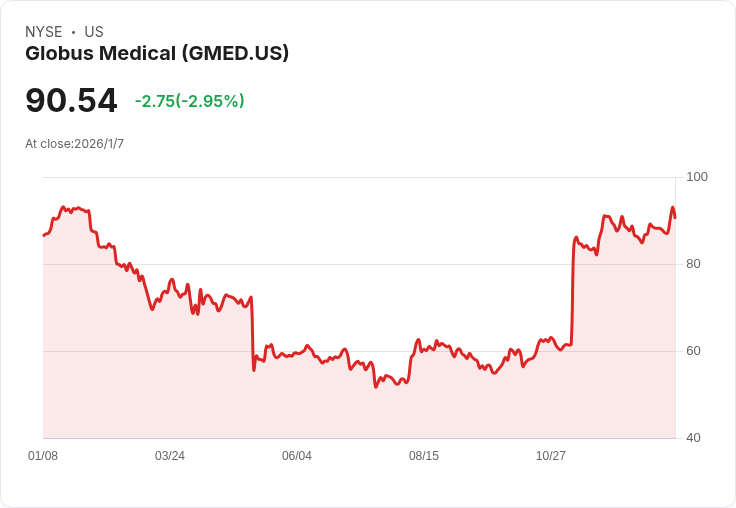This screenshot has height=508, width=736.
Task: Select the 08/15 date on x-axis
Action: click(424, 456)
